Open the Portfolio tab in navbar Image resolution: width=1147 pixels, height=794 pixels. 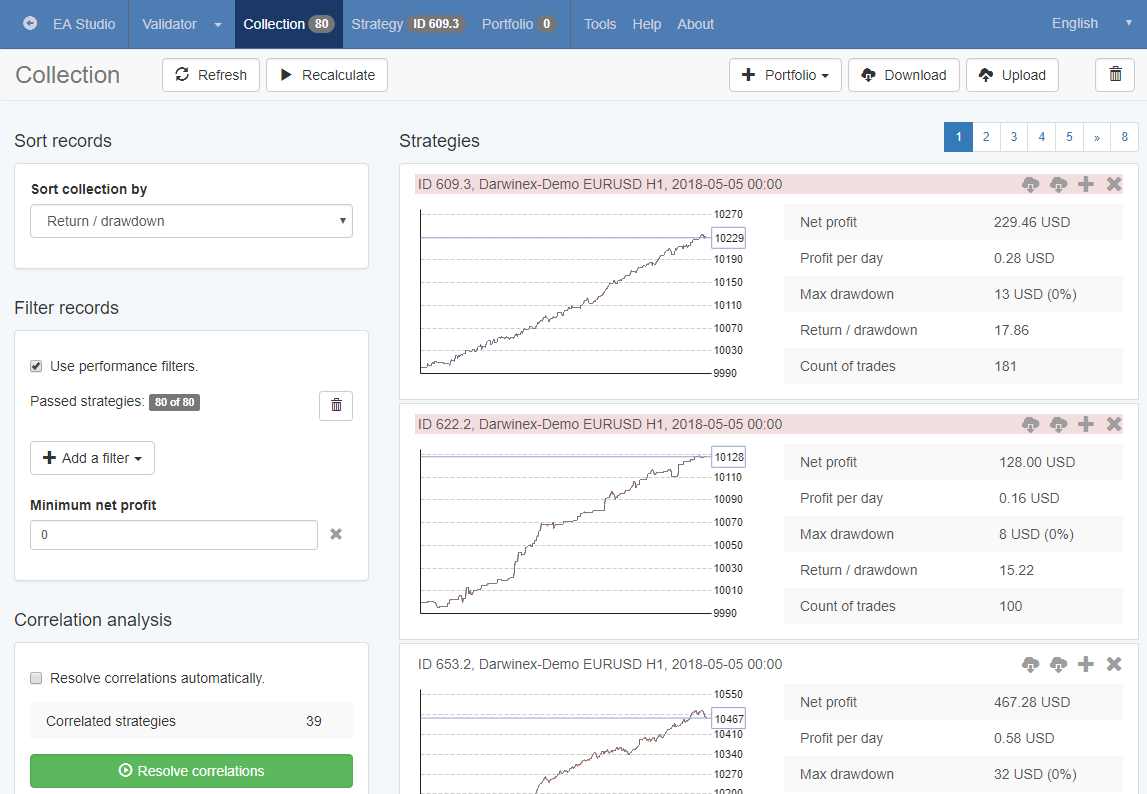pyautogui.click(x=519, y=24)
